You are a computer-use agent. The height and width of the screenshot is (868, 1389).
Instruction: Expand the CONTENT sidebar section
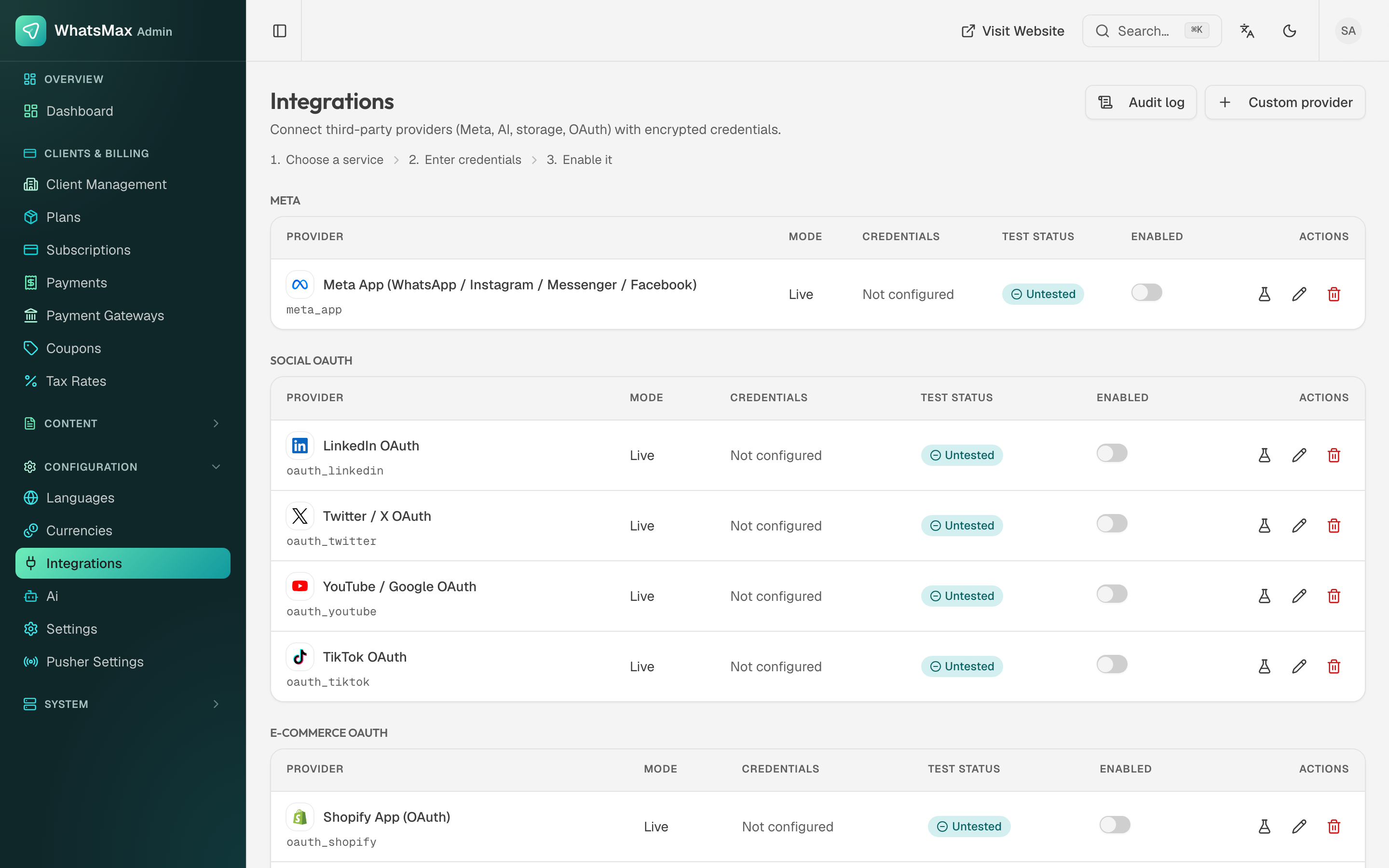click(x=123, y=423)
